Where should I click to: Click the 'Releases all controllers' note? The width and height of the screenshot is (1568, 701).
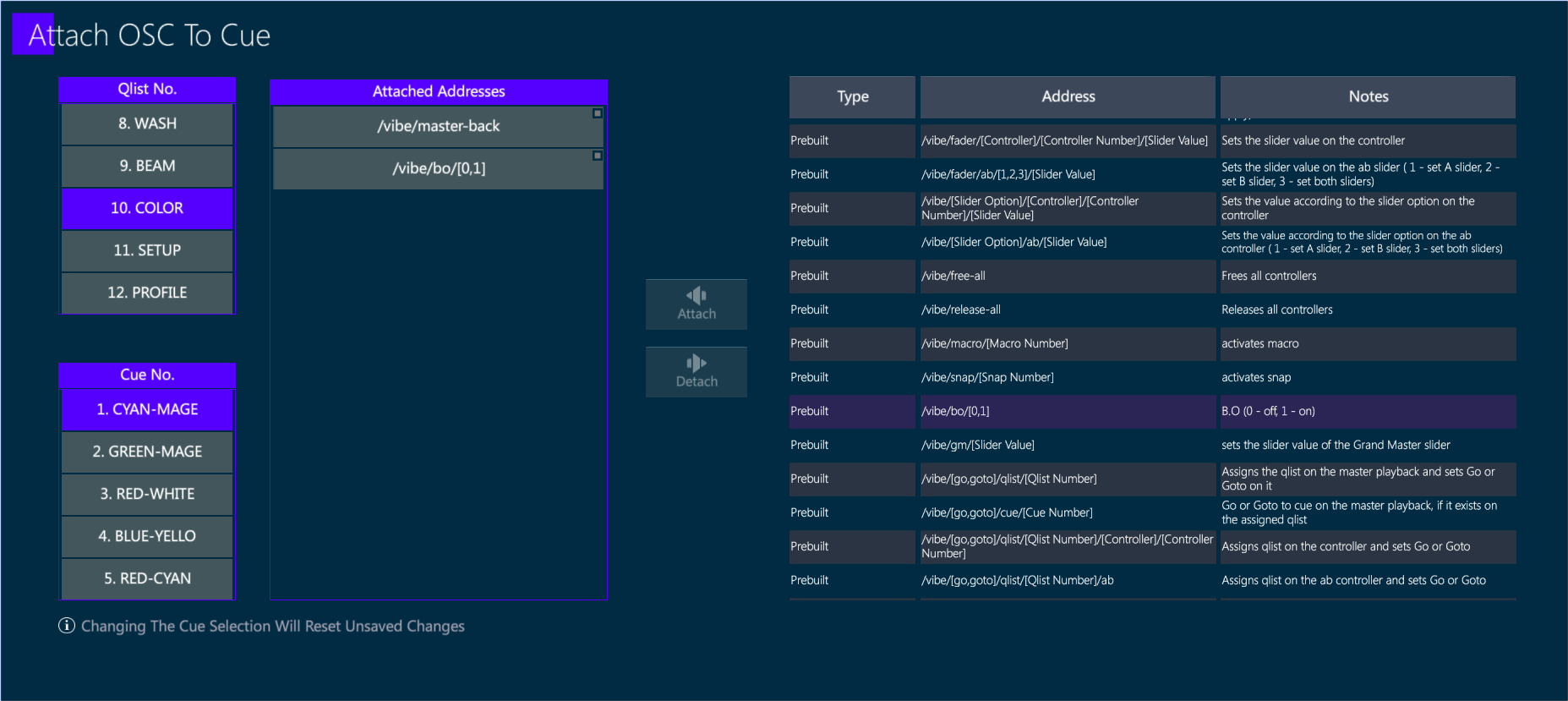(x=1368, y=309)
